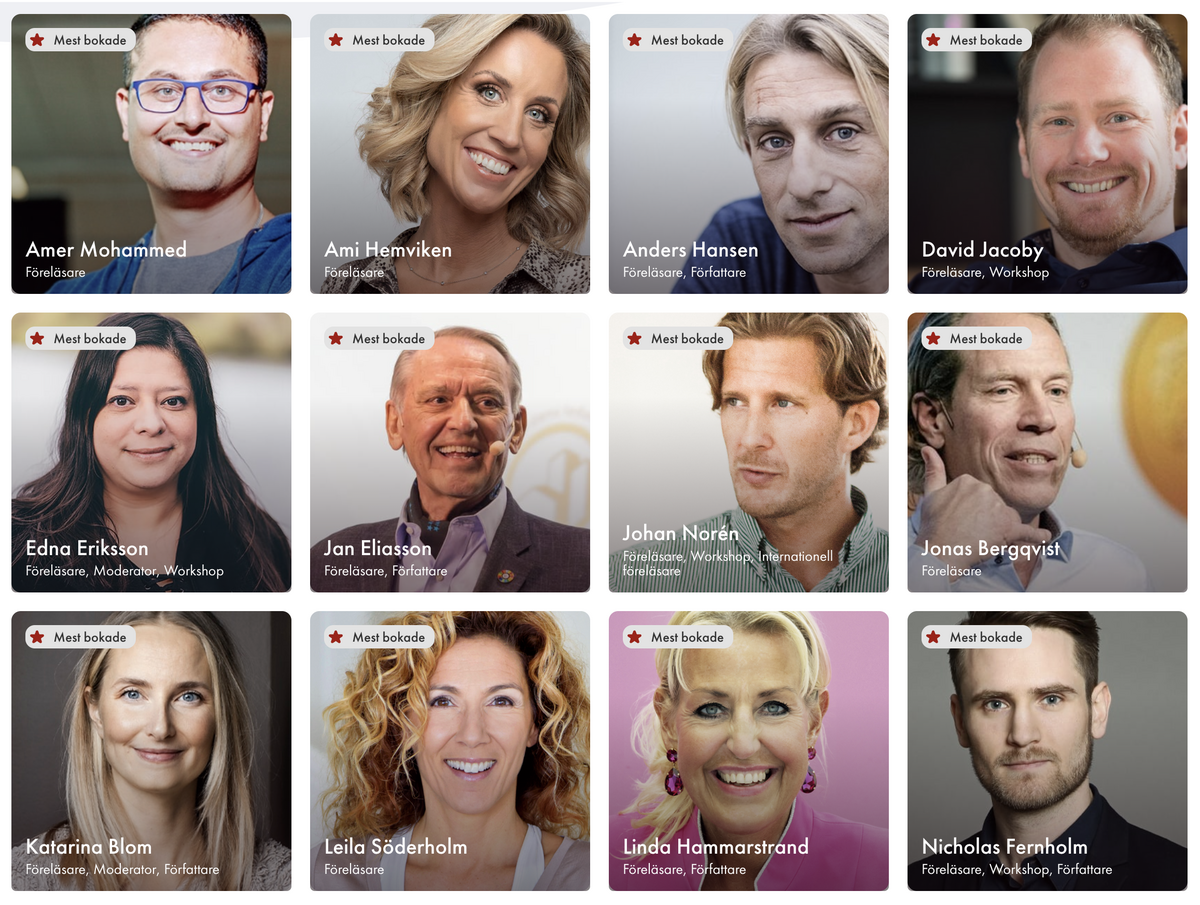Open Katarina Blom's name link

tap(89, 847)
